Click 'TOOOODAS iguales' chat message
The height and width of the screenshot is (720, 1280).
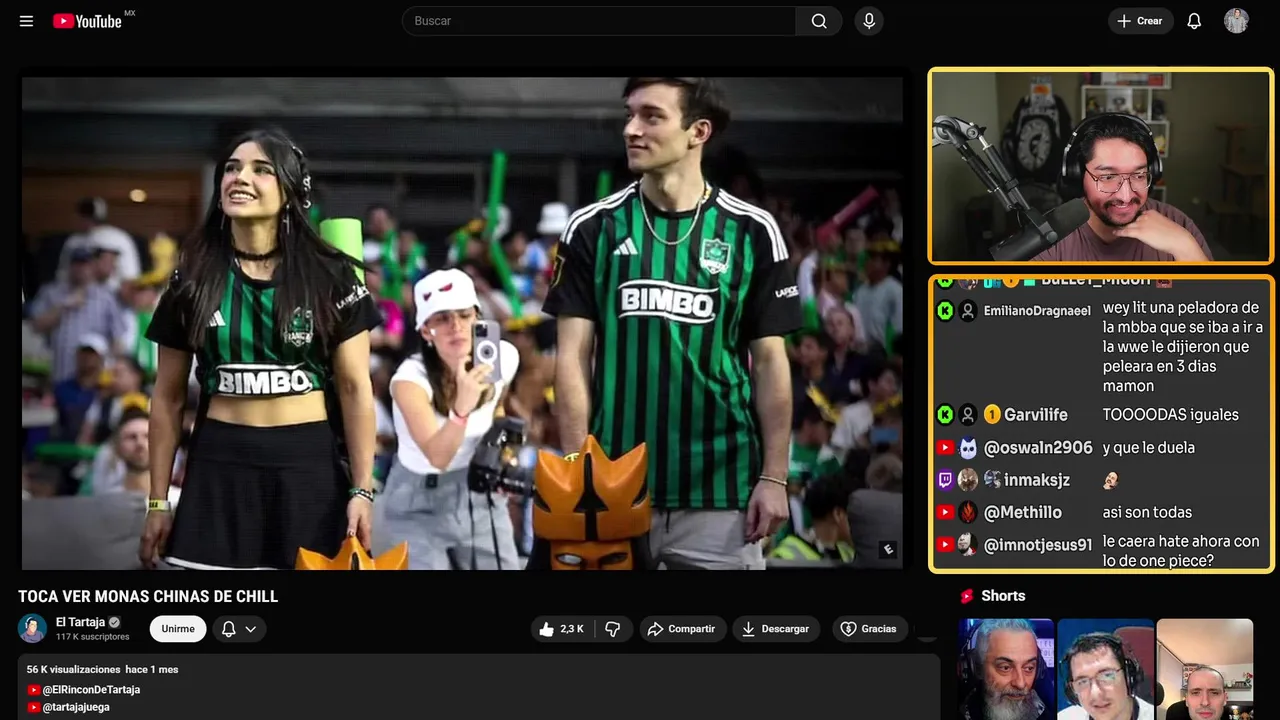click(x=1171, y=415)
